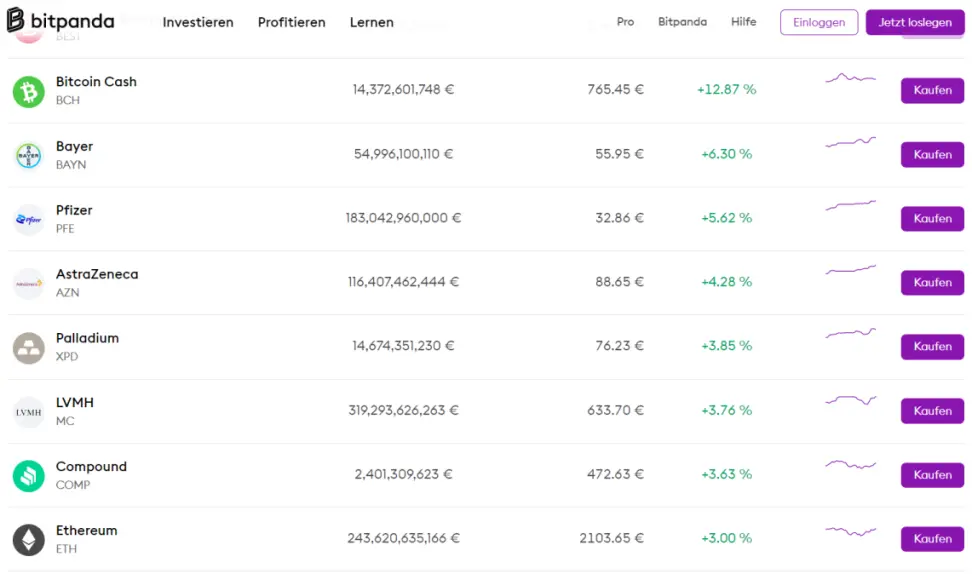The image size is (972, 574).
Task: Click the Jetzt loslegen button
Action: tap(915, 22)
